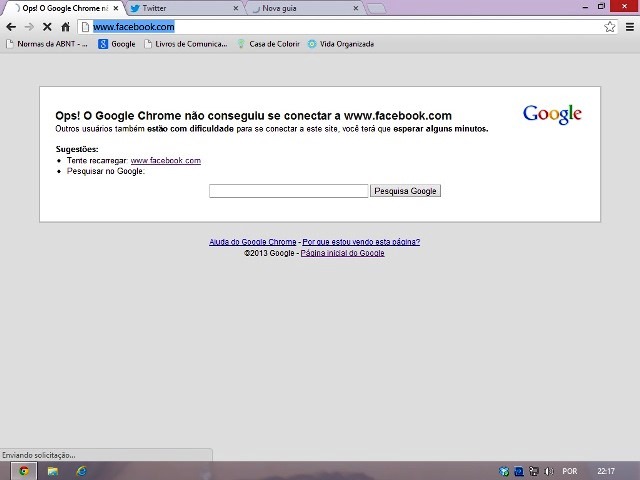Image resolution: width=640 pixels, height=480 pixels.
Task: Click the Twitter bird favicon on the tab
Action: pyautogui.click(x=134, y=8)
